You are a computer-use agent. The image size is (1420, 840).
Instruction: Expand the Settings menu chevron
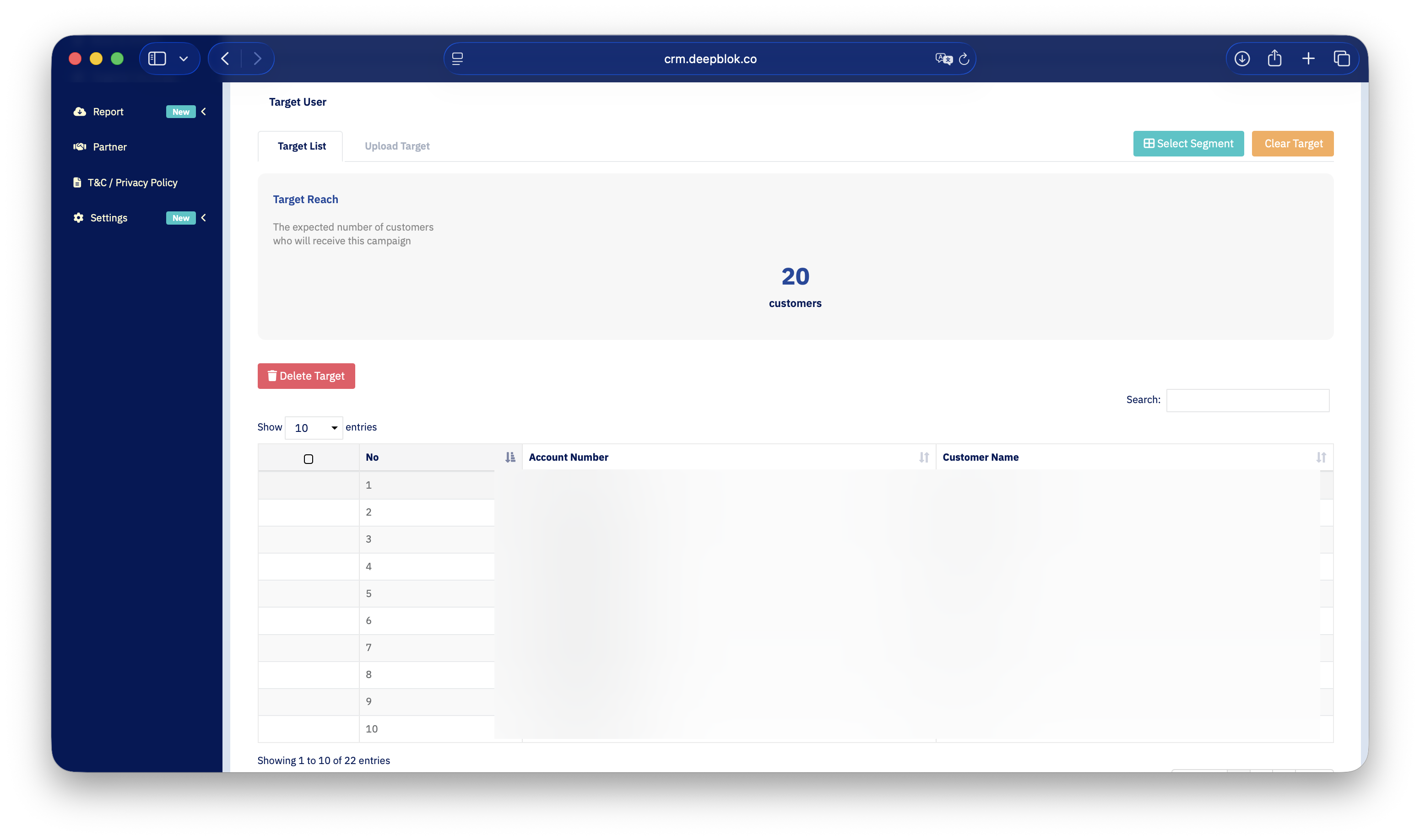pos(204,217)
